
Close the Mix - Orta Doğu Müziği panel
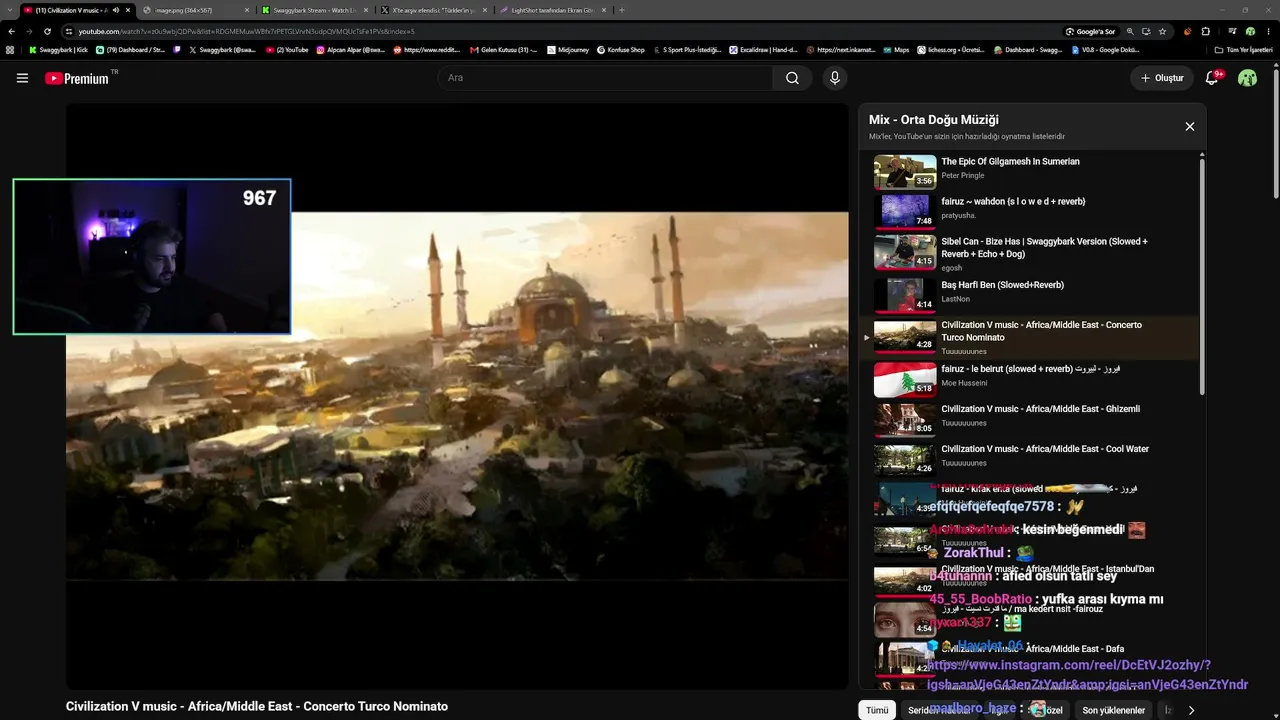point(1190,127)
